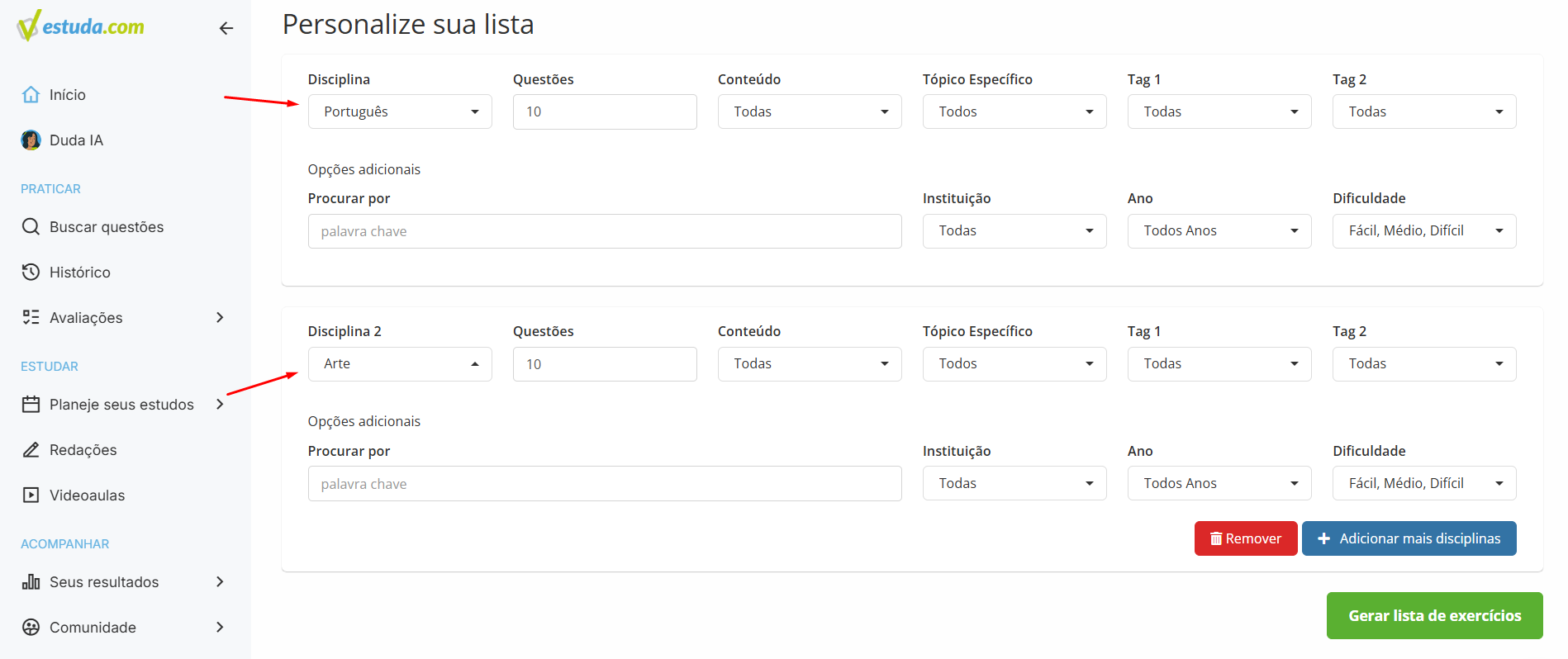Open Disciplina 2 dropdown showing Arte
The width and height of the screenshot is (1568, 659).
click(400, 364)
